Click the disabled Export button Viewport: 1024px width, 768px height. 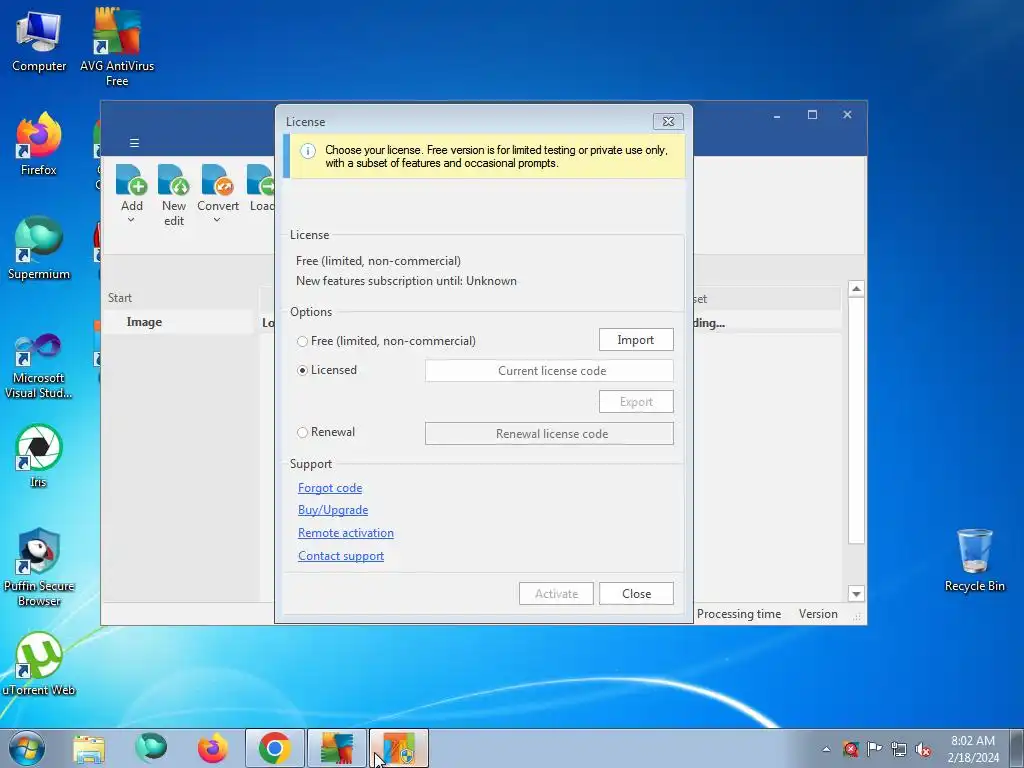[636, 402]
